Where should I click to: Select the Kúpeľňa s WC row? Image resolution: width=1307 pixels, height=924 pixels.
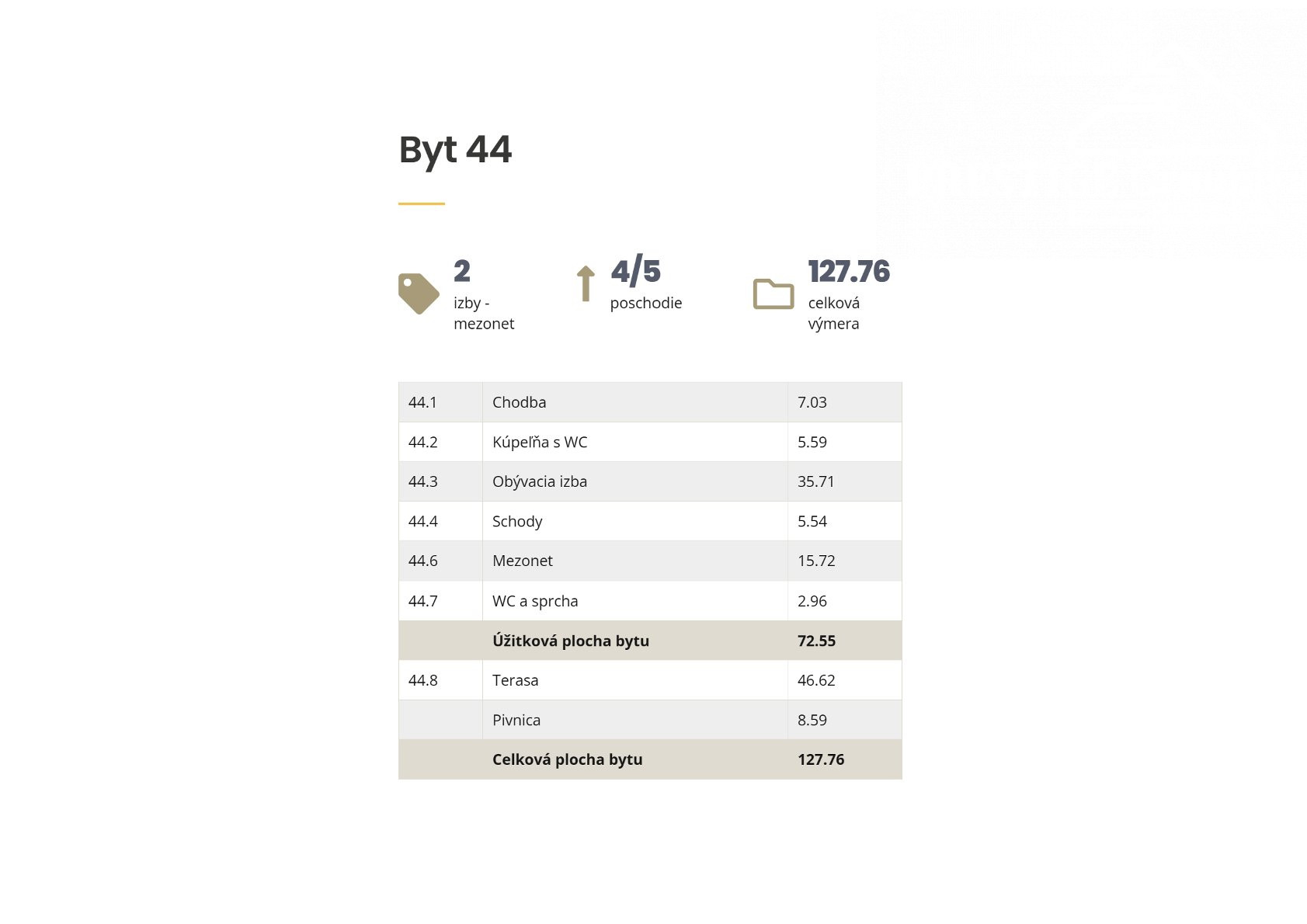click(x=650, y=442)
